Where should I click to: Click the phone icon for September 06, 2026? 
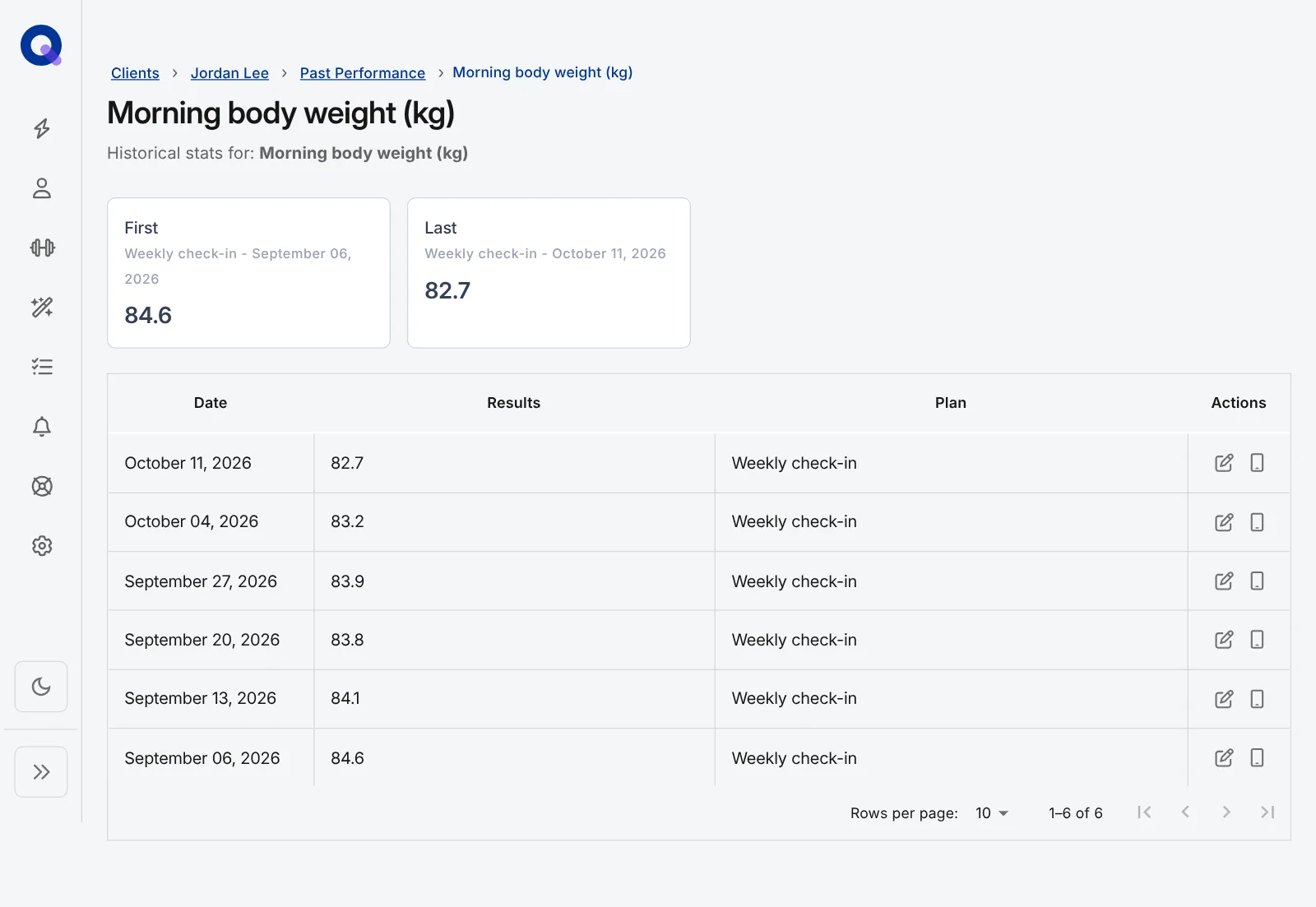click(1257, 758)
